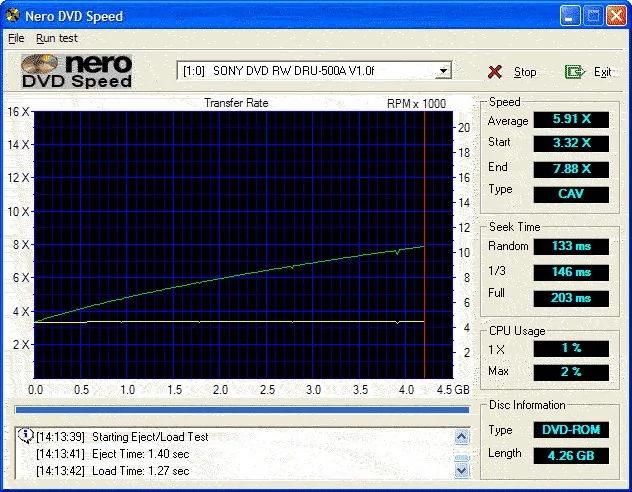Click the Full seek value 203 ms
This screenshot has height=492, width=632.
571,298
